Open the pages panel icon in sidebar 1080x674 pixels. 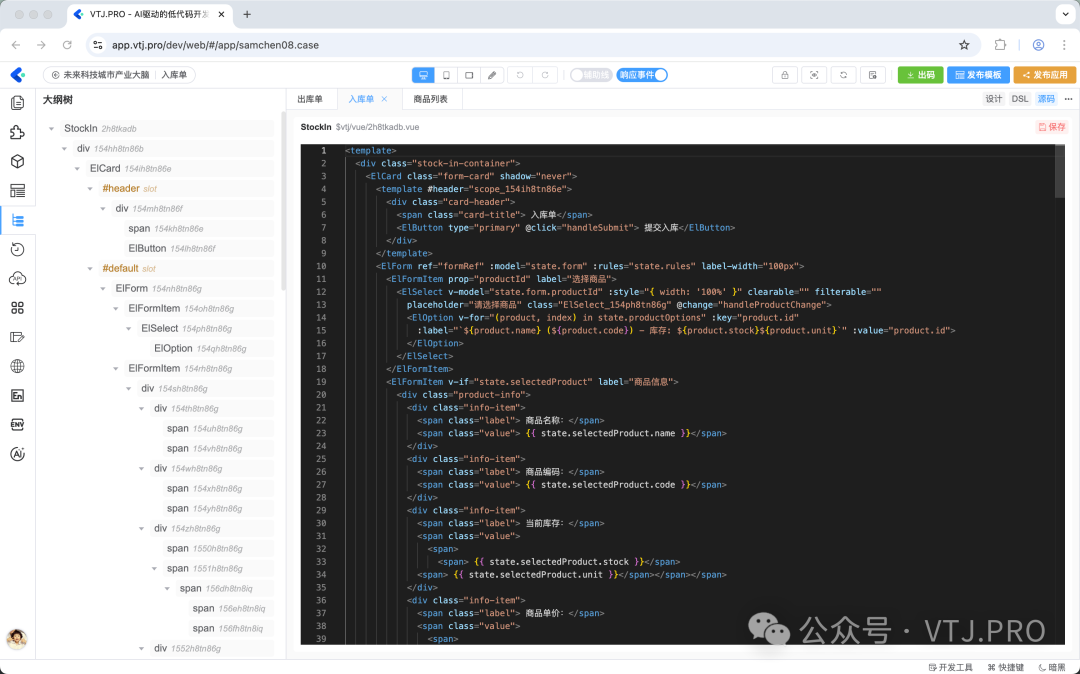tap(17, 103)
